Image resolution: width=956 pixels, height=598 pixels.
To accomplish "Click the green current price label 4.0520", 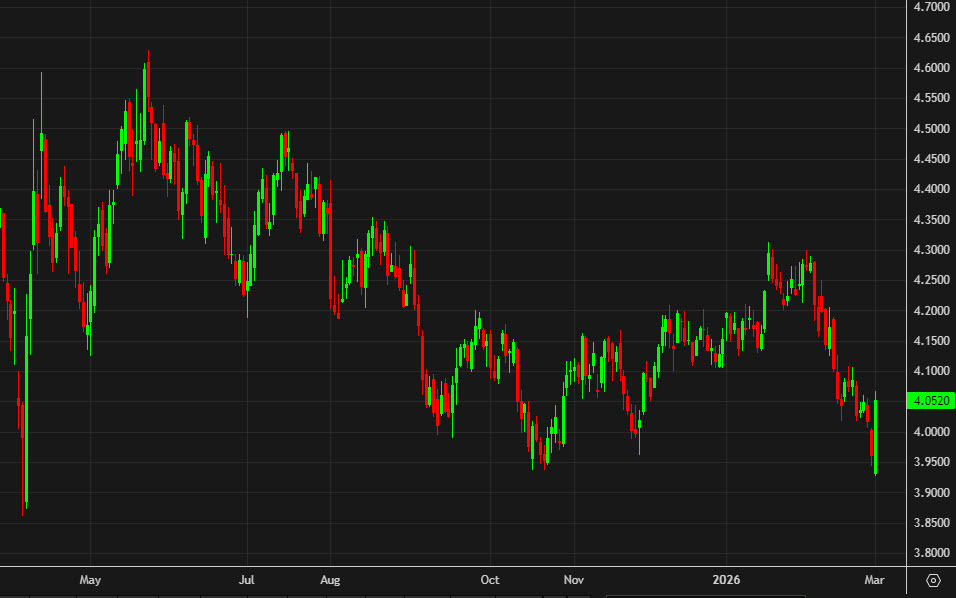I will click(930, 400).
